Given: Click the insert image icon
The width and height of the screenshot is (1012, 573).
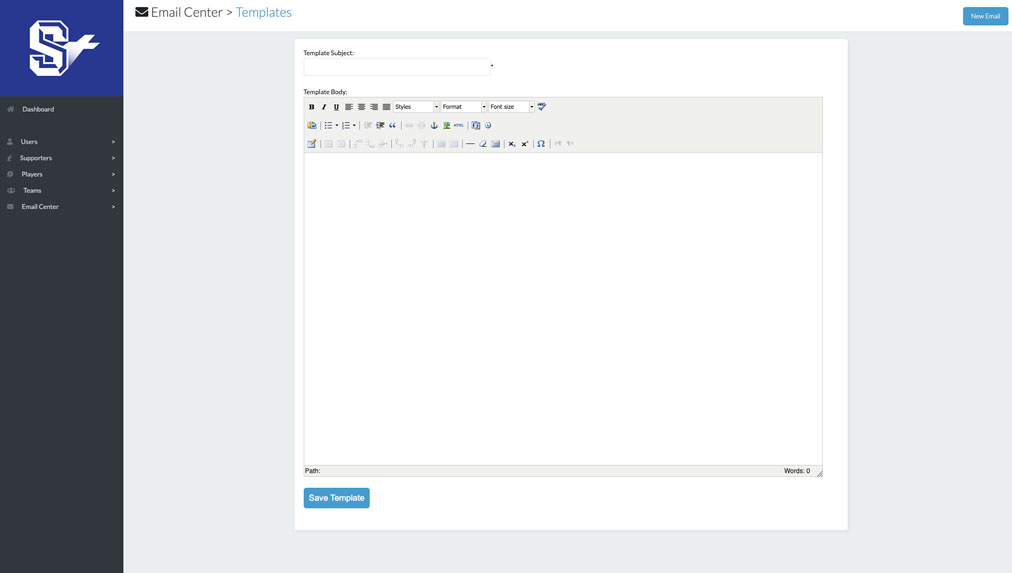Looking at the screenshot, I should 446,126.
